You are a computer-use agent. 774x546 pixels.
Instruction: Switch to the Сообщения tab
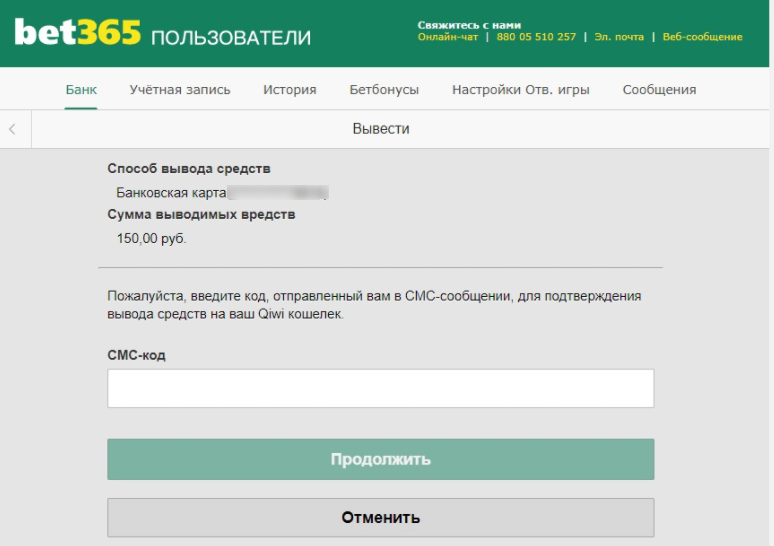click(659, 90)
